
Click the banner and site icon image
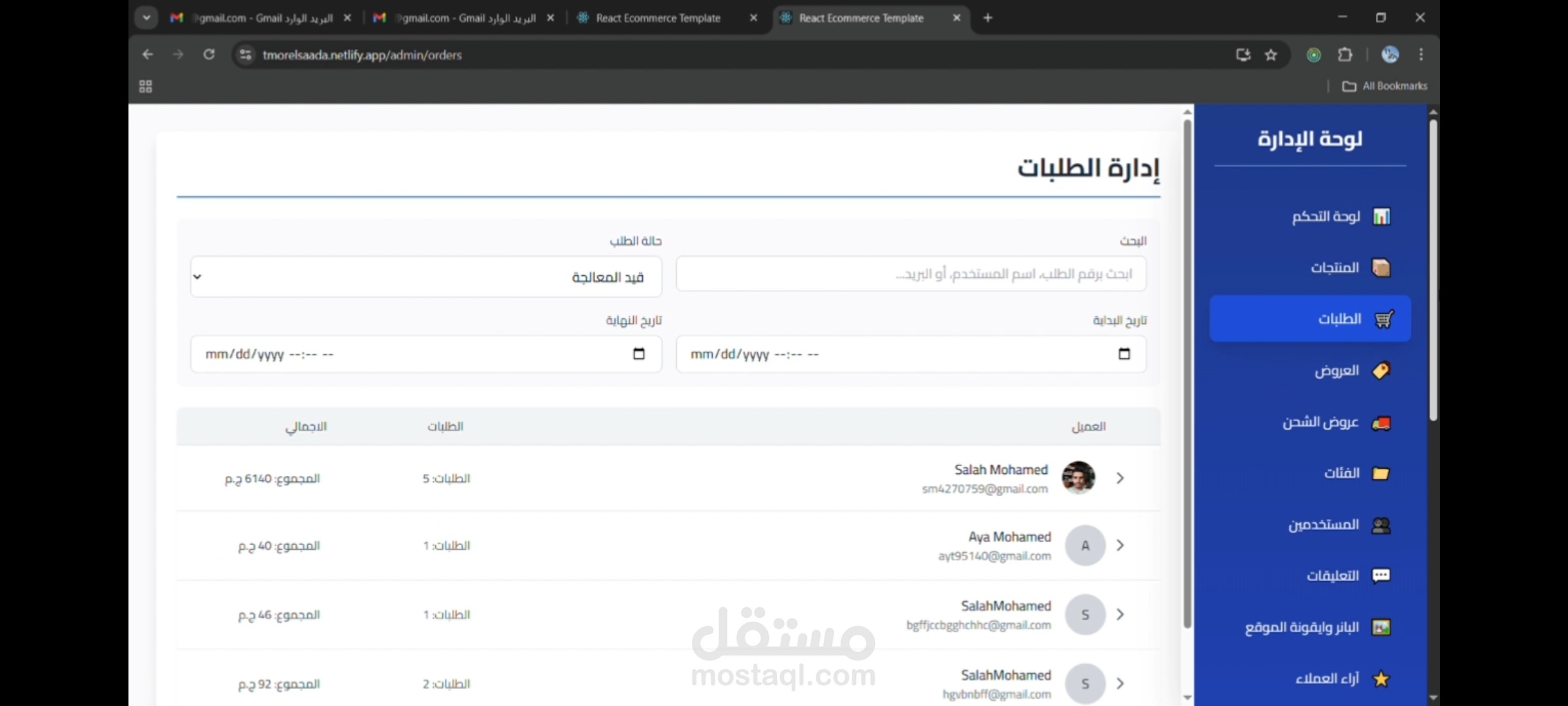point(1381,628)
